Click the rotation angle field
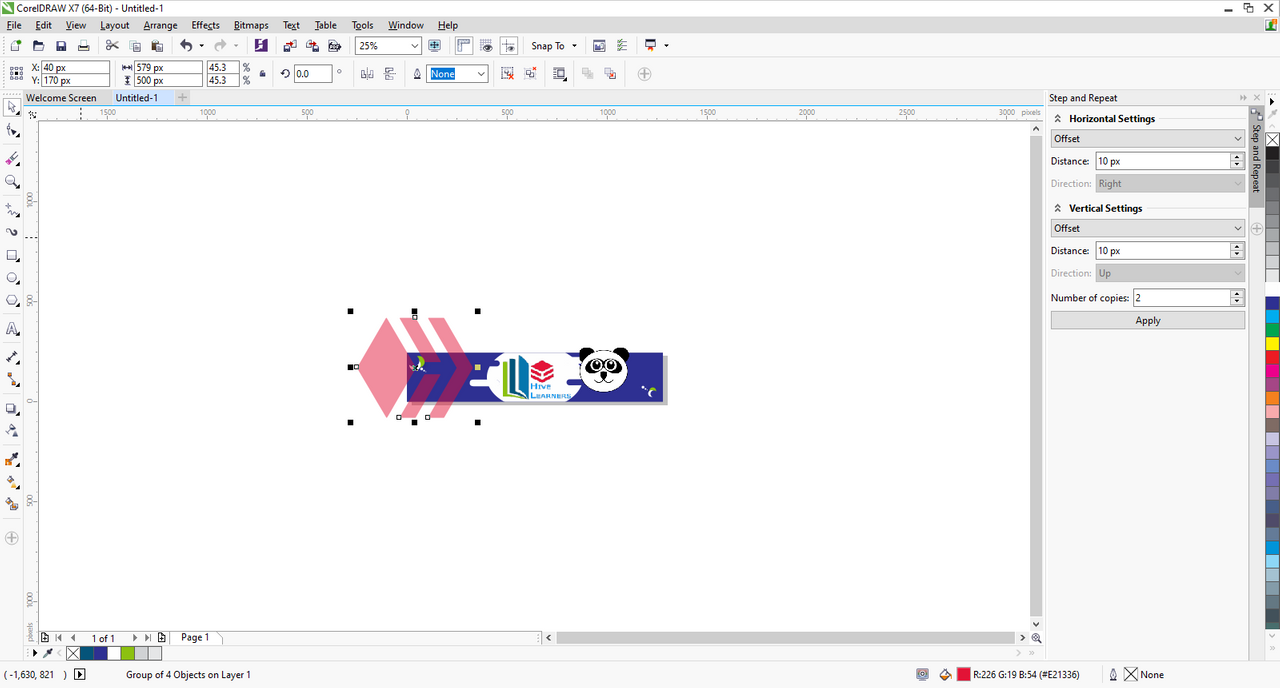The image size is (1280, 688). [312, 74]
